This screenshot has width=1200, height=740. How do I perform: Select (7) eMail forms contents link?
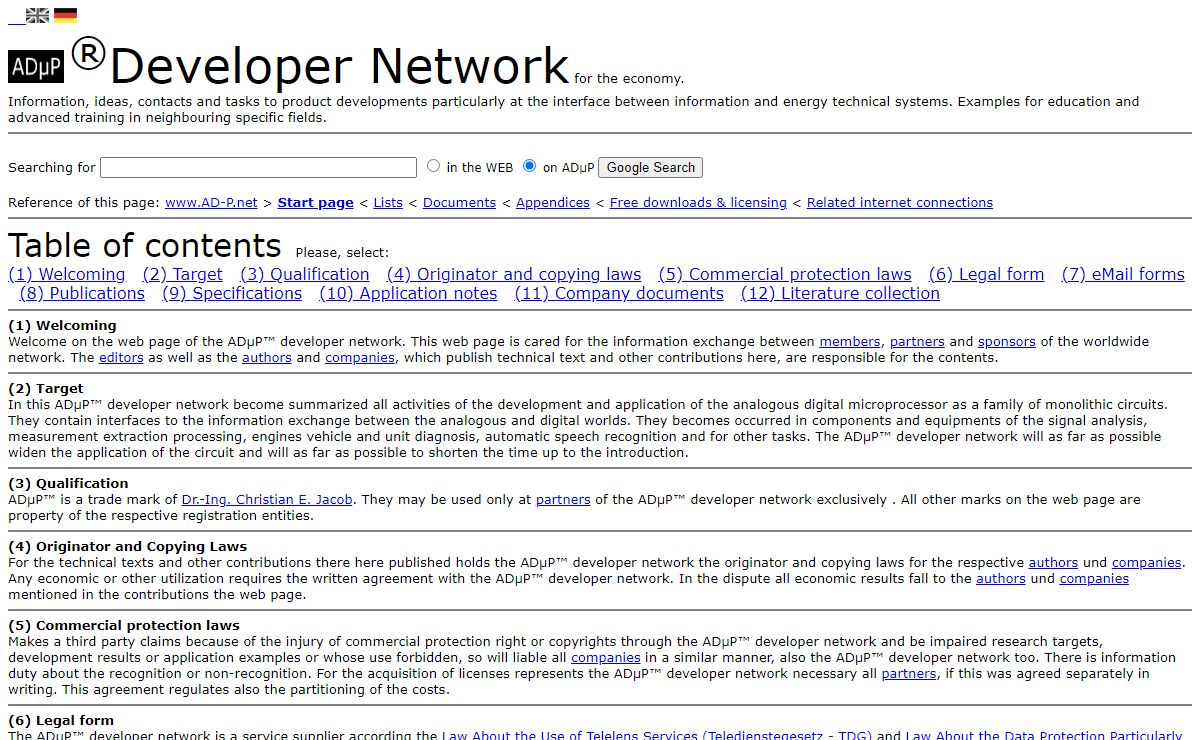click(x=1123, y=274)
